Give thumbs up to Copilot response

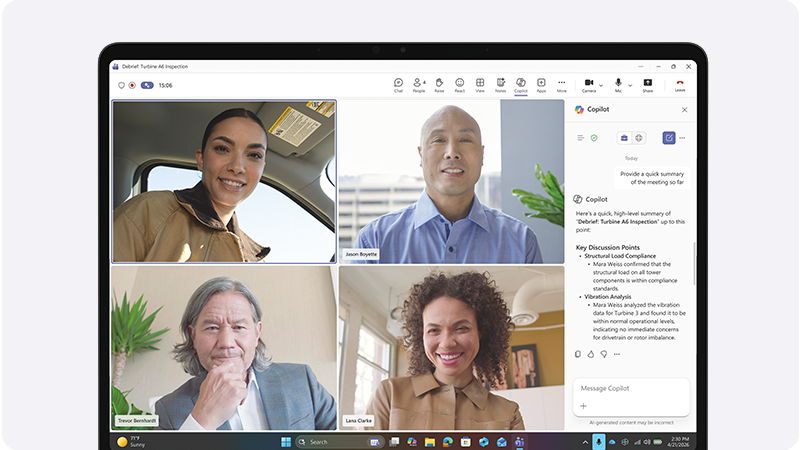(x=591, y=354)
